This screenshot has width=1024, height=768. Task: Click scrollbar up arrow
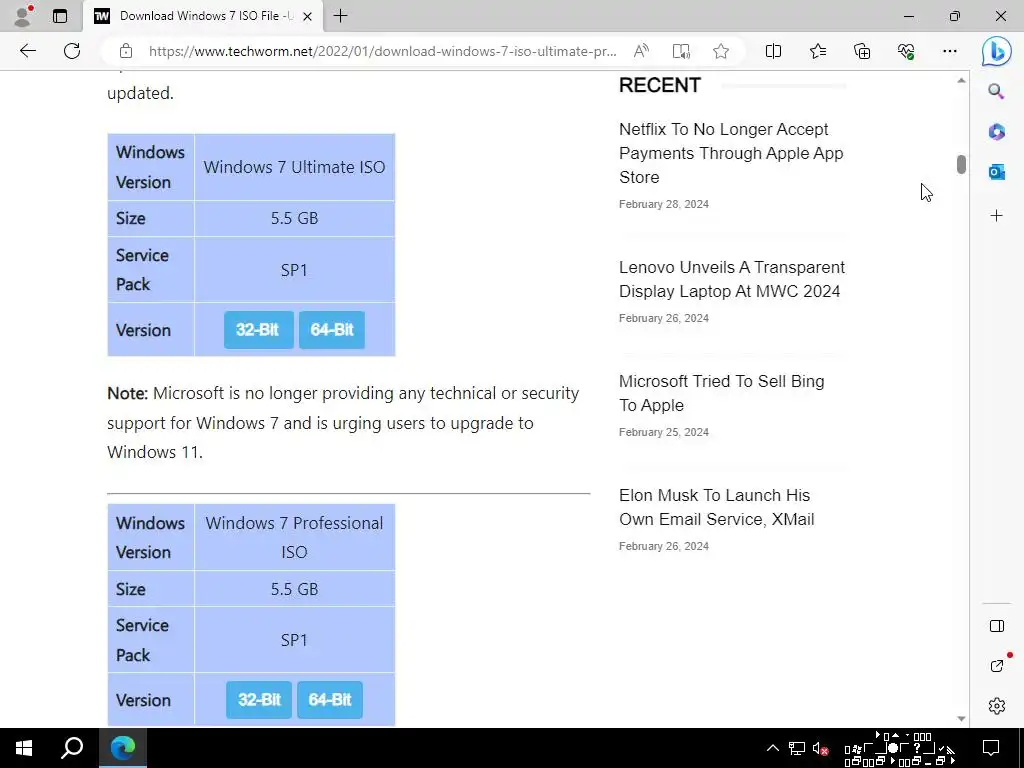tap(961, 81)
